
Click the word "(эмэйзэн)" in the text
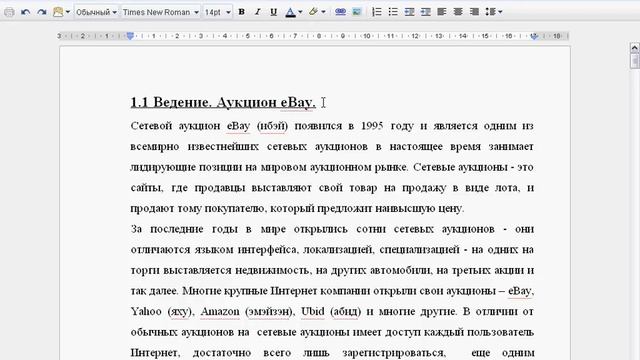[269, 312]
